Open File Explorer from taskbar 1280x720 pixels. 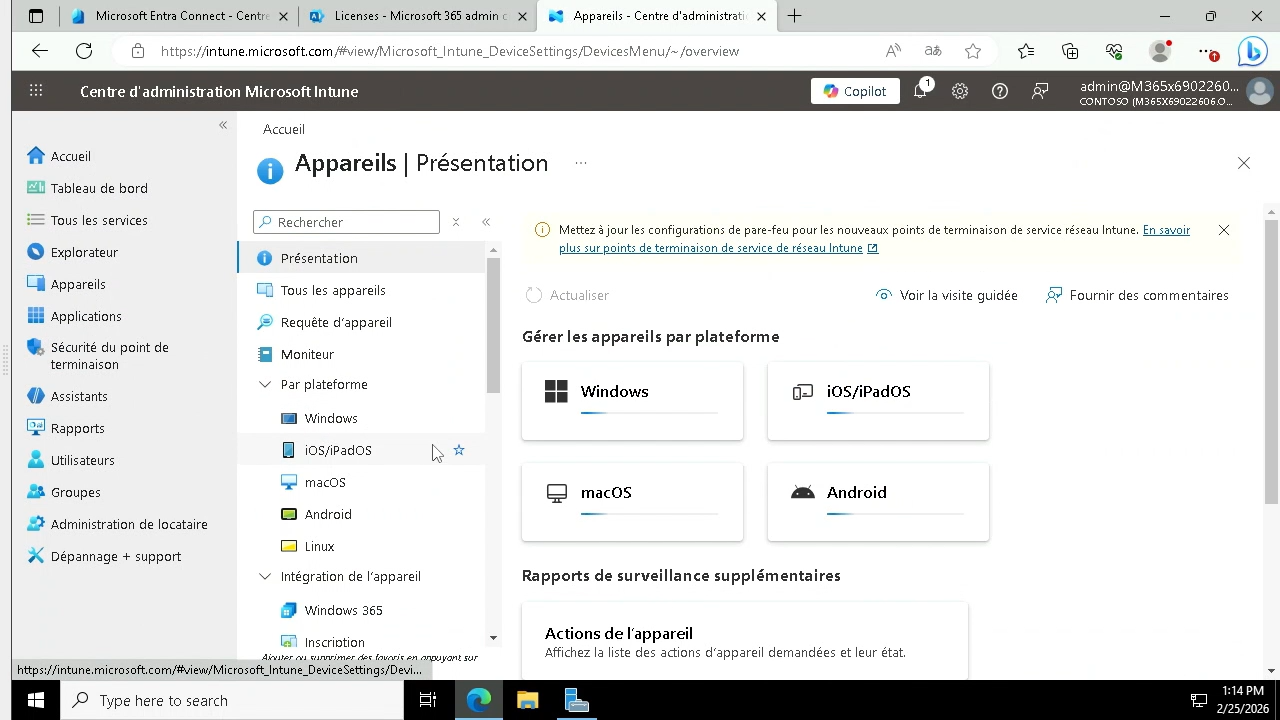tap(527, 700)
